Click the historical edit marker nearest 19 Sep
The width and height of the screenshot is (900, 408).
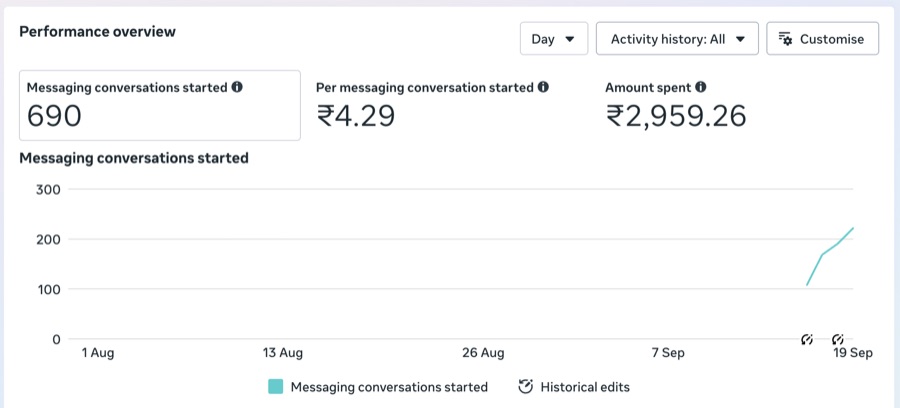click(838, 339)
